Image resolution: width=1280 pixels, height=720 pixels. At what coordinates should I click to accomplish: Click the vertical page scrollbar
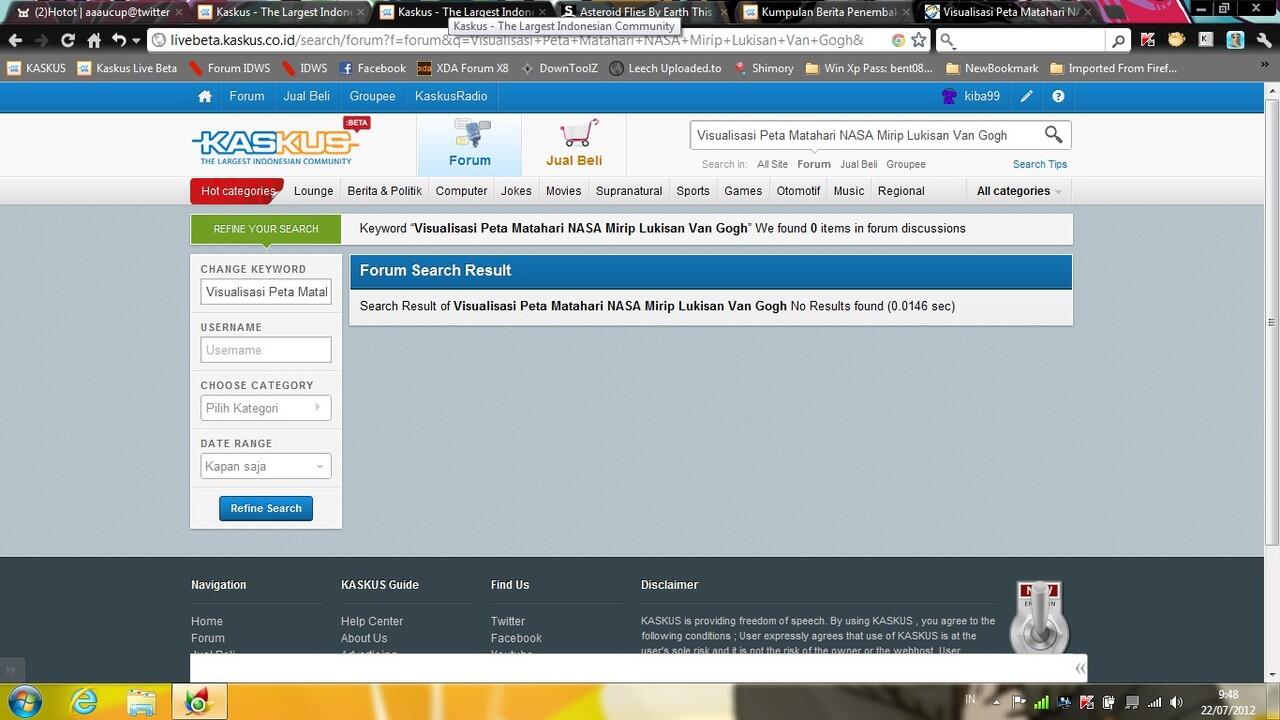pyautogui.click(x=1272, y=322)
